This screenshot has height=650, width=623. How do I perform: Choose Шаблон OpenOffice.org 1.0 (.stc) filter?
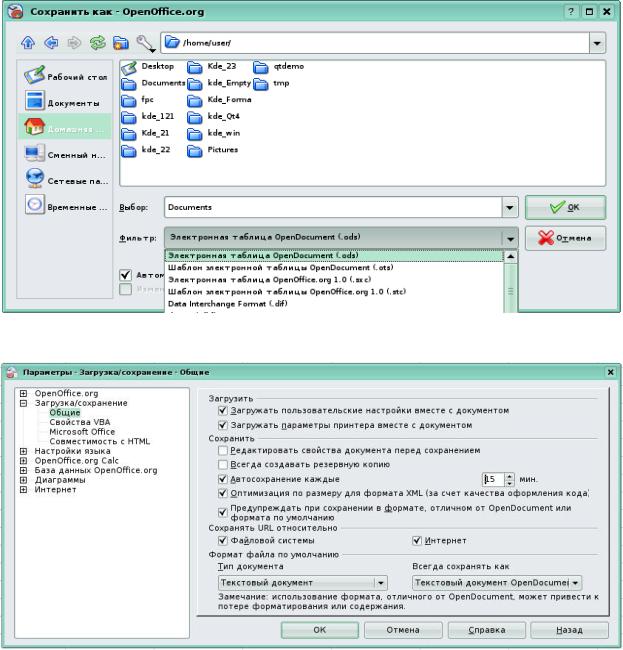(x=334, y=291)
